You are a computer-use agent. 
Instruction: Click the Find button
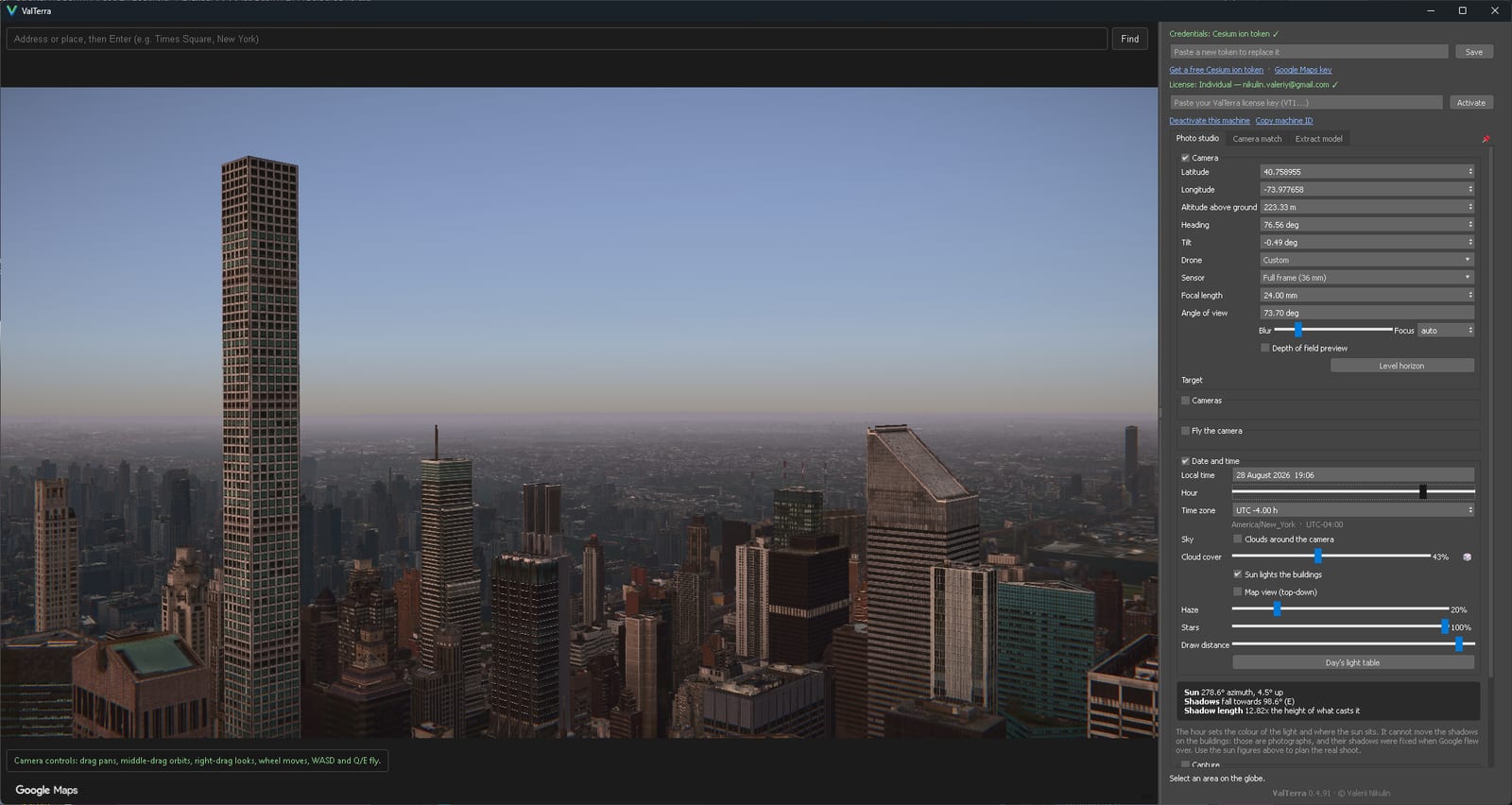1129,39
